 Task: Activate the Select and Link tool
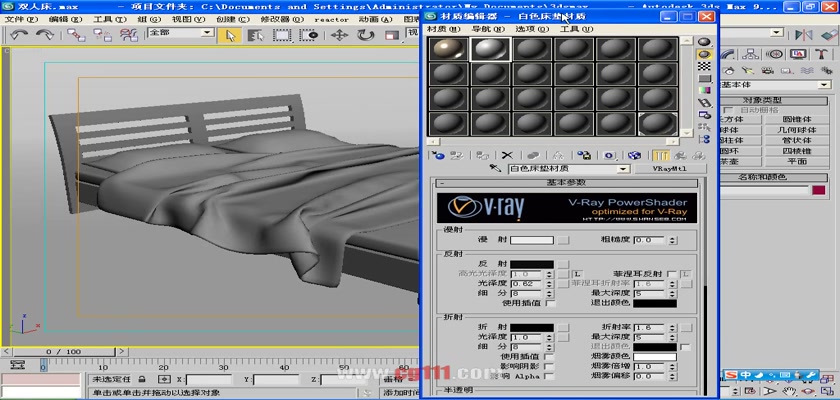[76, 35]
